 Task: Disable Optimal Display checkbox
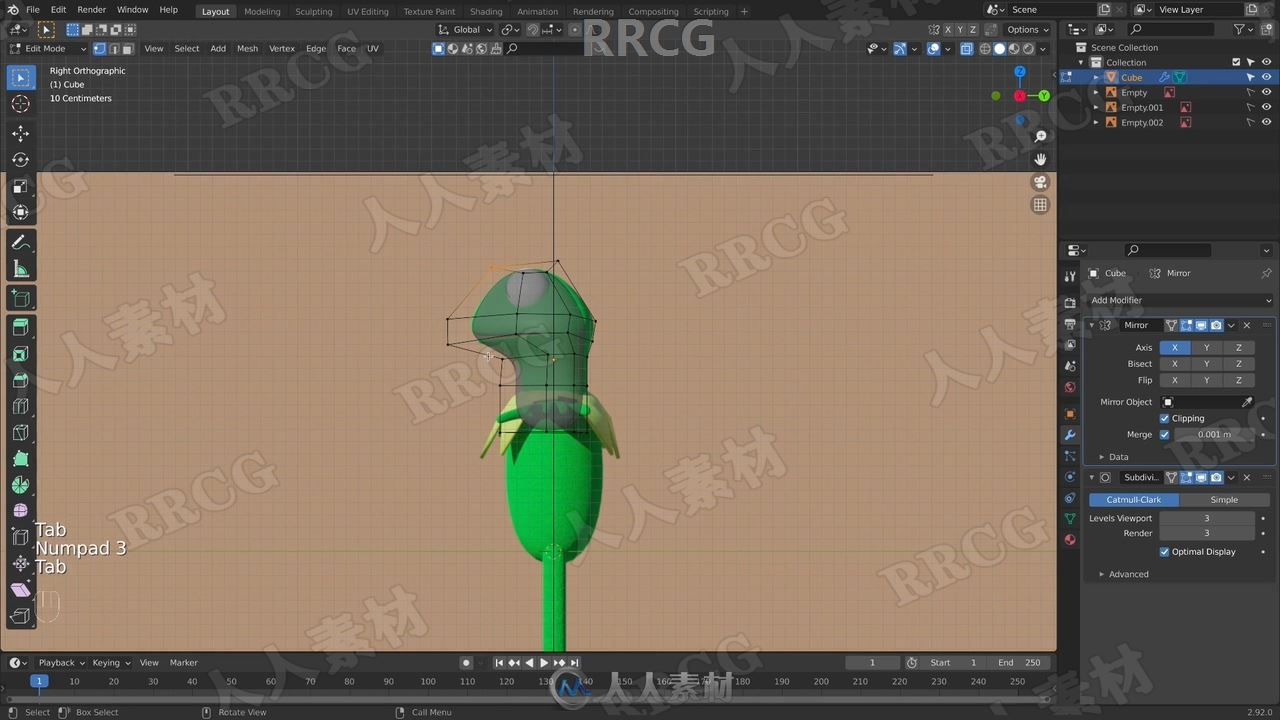pos(1164,551)
